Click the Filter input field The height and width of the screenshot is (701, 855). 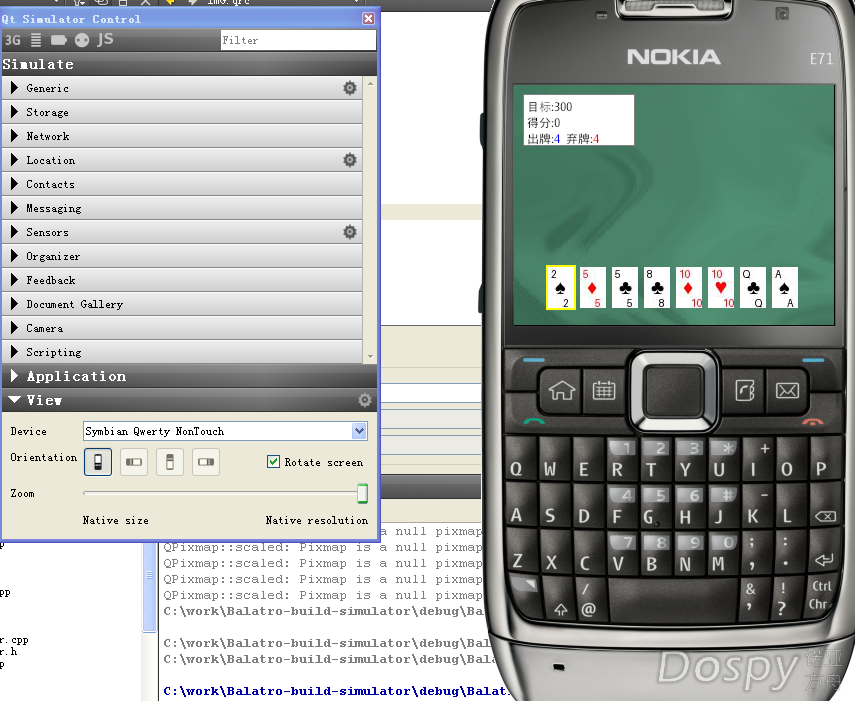[x=298, y=40]
